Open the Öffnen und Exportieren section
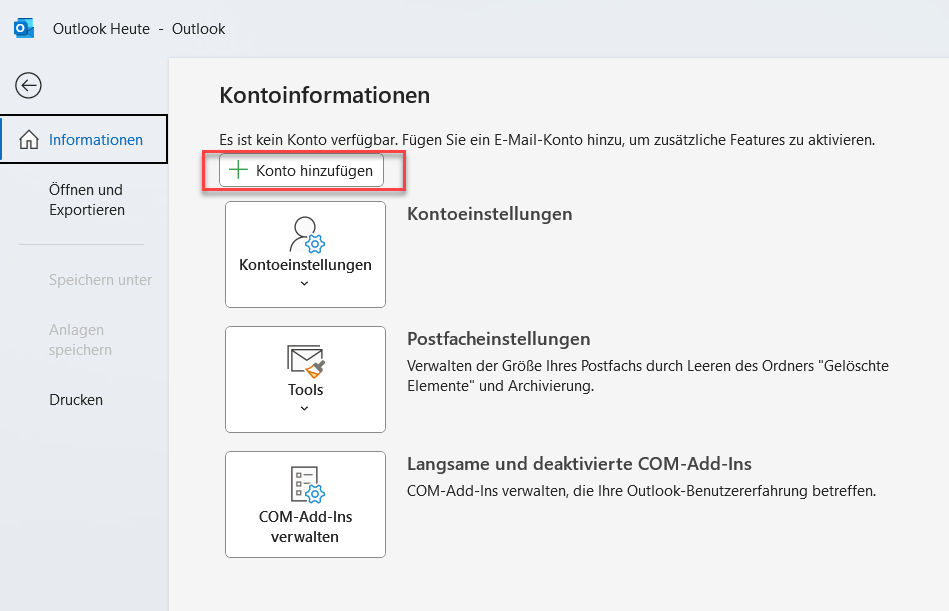Screen dimensions: 949x611 (x=86, y=199)
